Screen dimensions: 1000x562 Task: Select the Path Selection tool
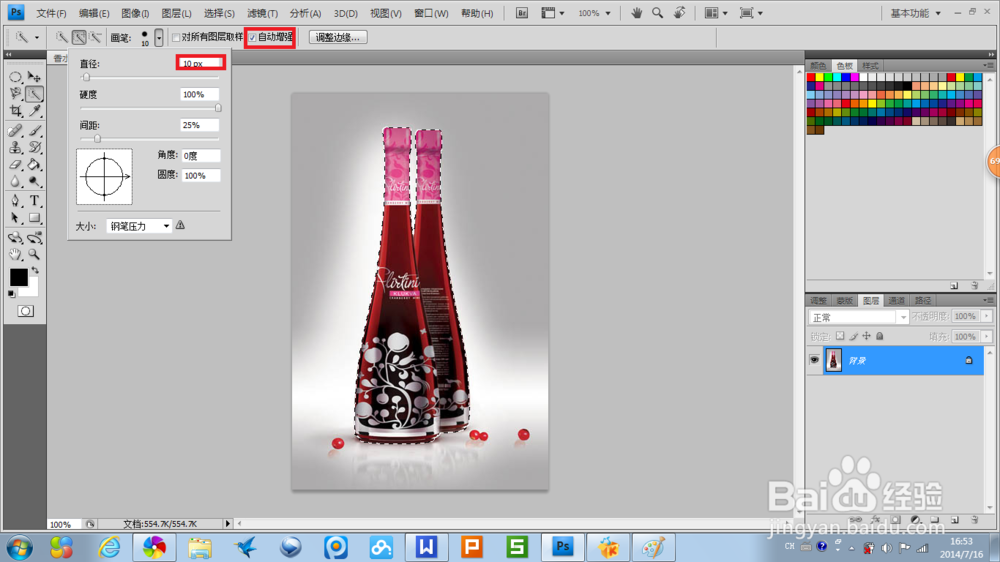(15, 218)
